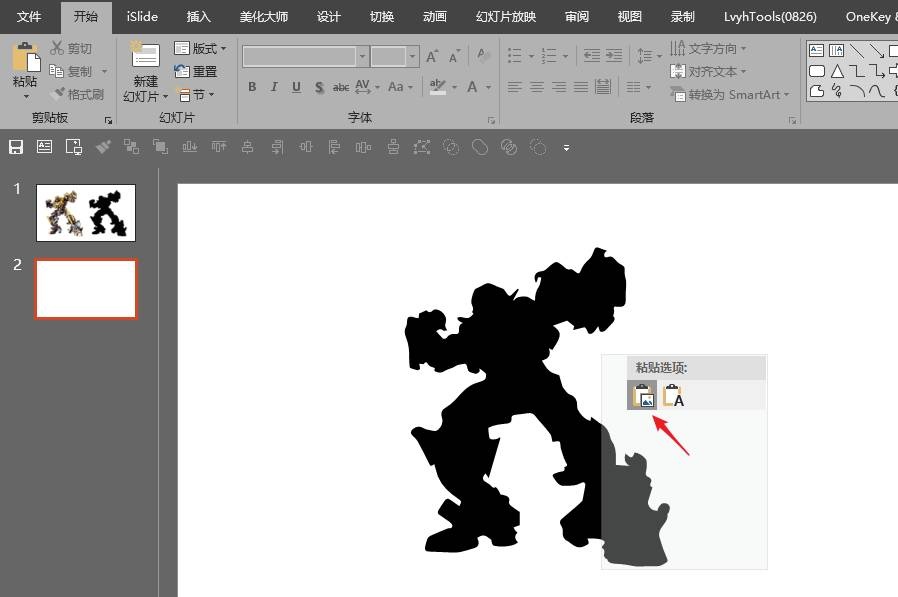Select the elbow connector shape
The image size is (898, 597).
coord(856,71)
